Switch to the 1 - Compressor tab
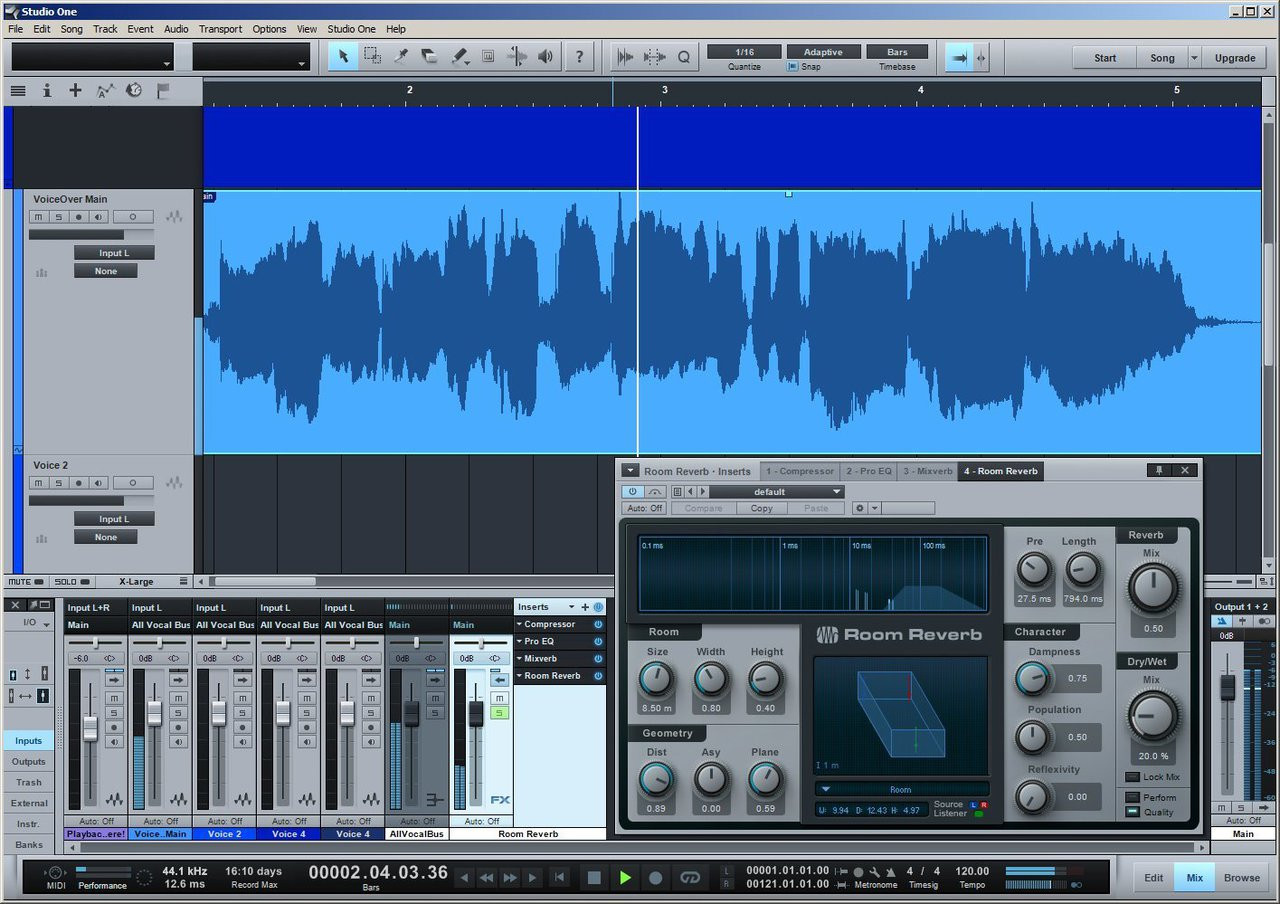The image size is (1280, 904). (x=799, y=471)
